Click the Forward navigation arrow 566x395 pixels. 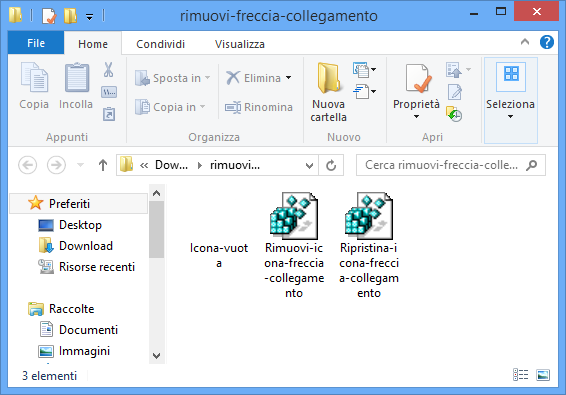tap(56, 165)
